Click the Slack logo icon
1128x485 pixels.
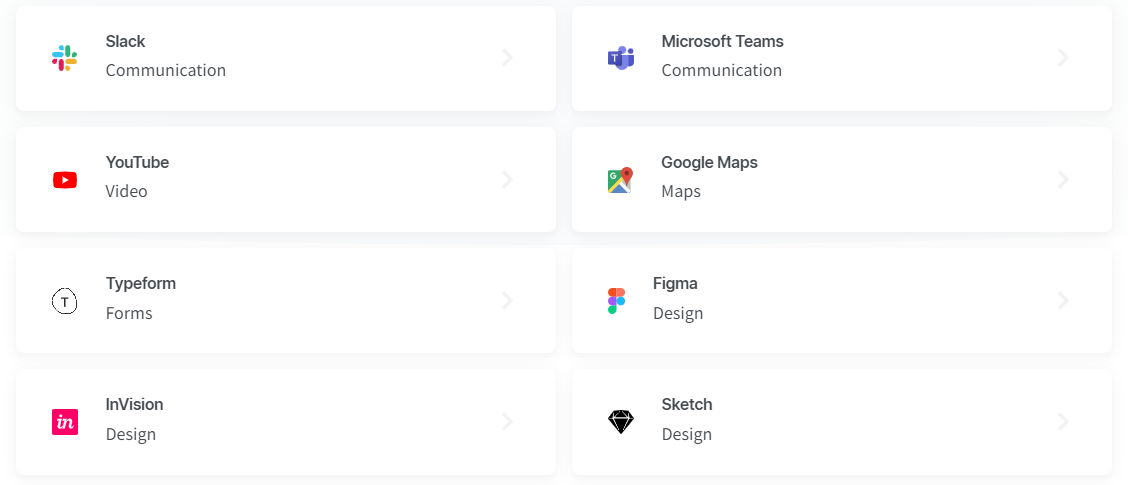(x=65, y=58)
